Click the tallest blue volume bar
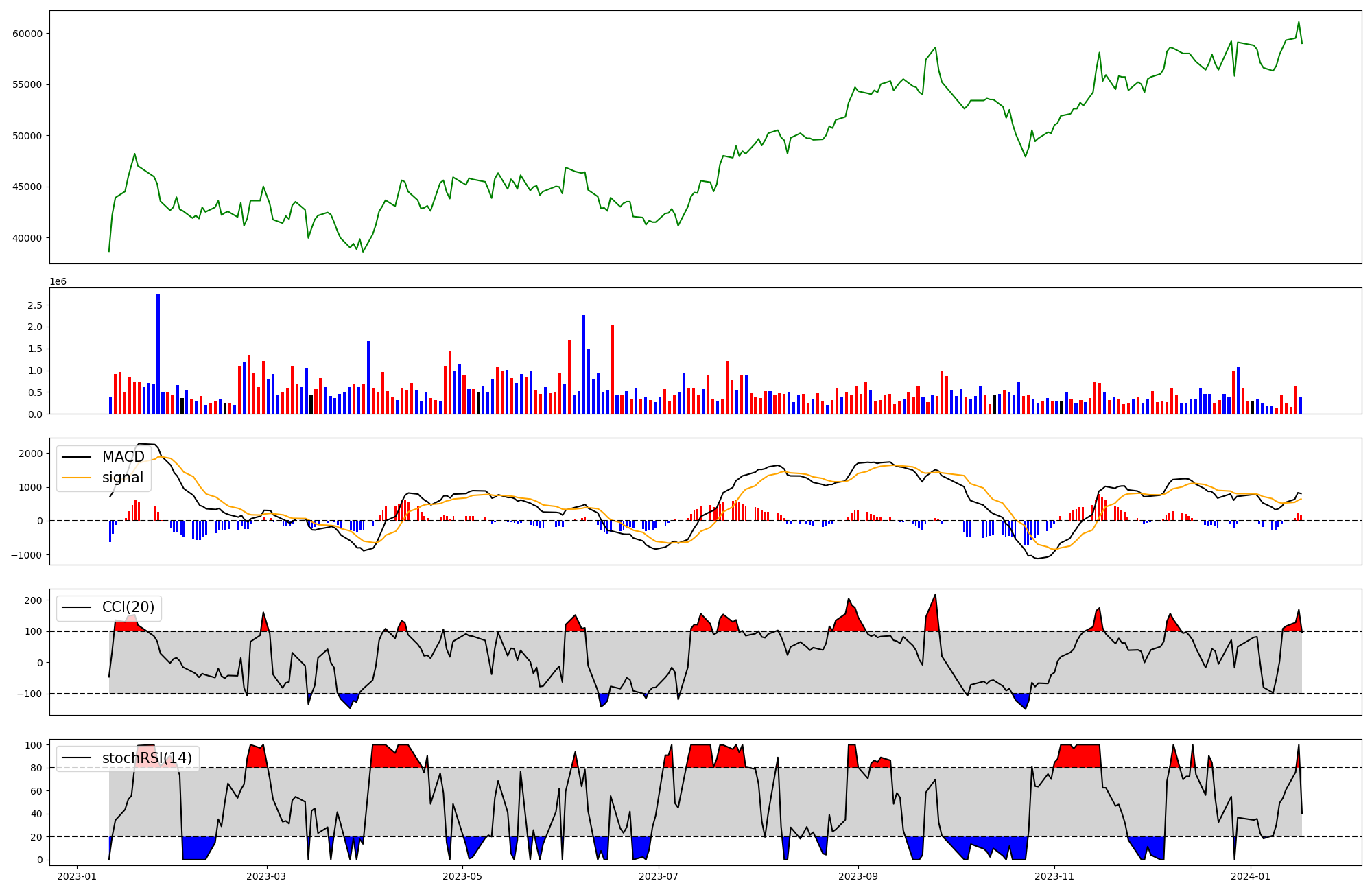This screenshot has width=1372, height=892. coord(158,353)
